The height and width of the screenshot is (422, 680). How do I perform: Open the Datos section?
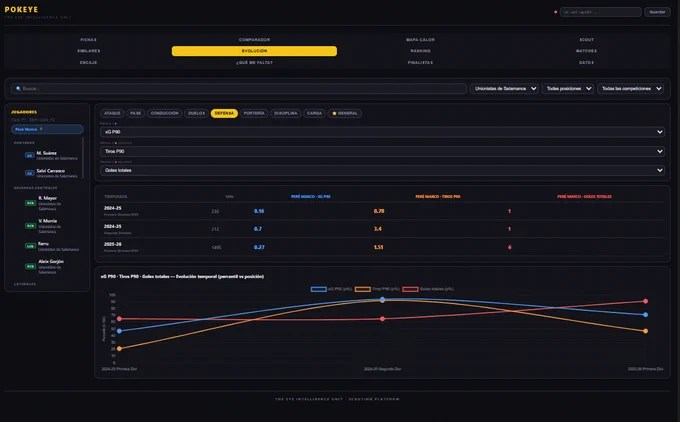coord(586,62)
